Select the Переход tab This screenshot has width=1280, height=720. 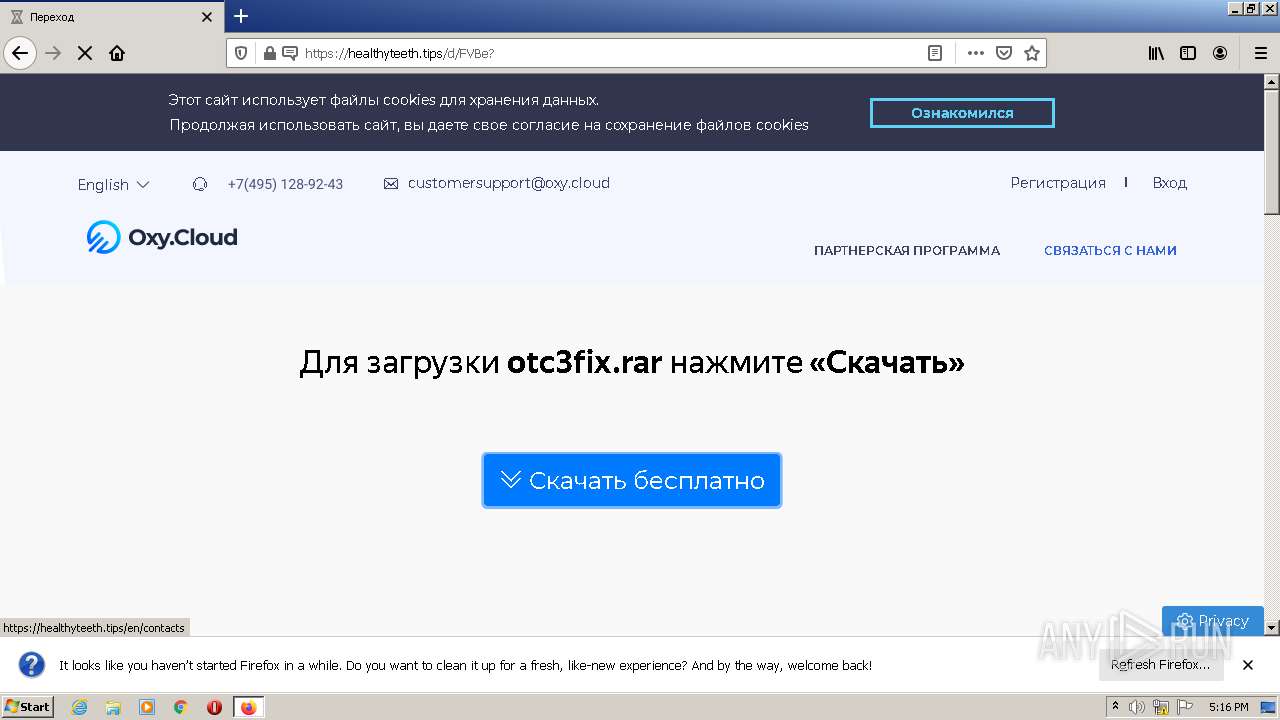point(110,17)
